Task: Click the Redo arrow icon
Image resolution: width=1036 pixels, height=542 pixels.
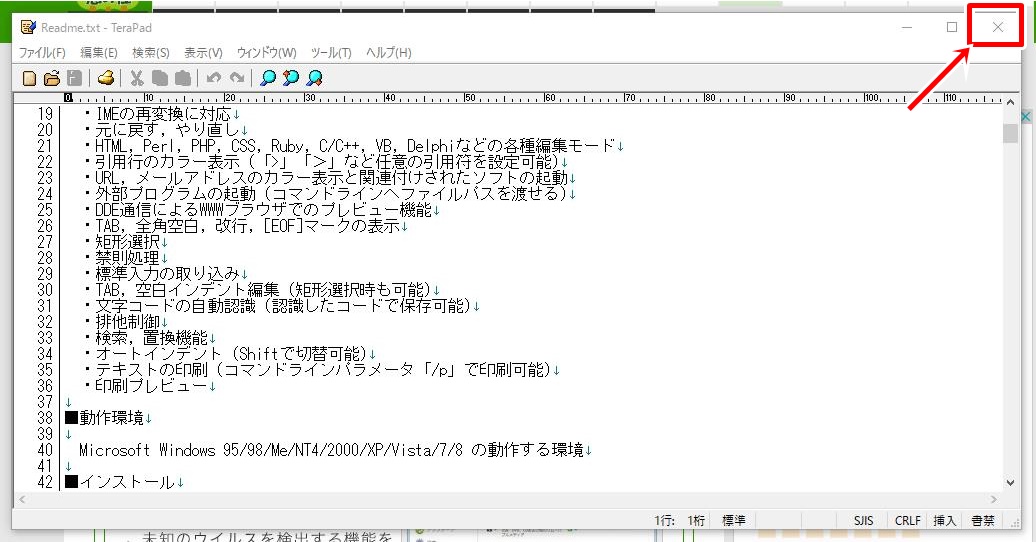Action: pyautogui.click(x=237, y=78)
